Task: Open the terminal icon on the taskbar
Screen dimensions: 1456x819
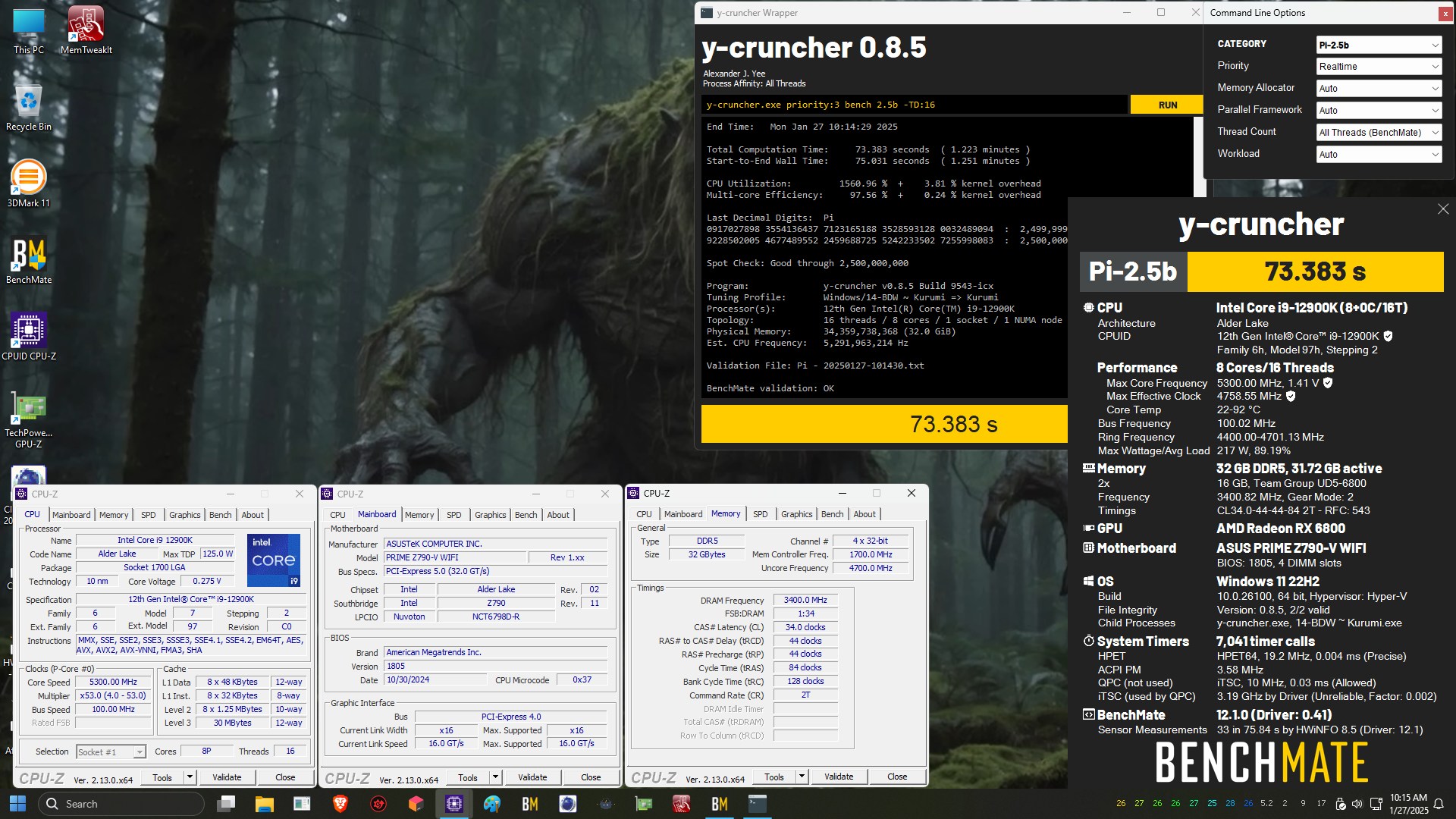Action: [758, 804]
